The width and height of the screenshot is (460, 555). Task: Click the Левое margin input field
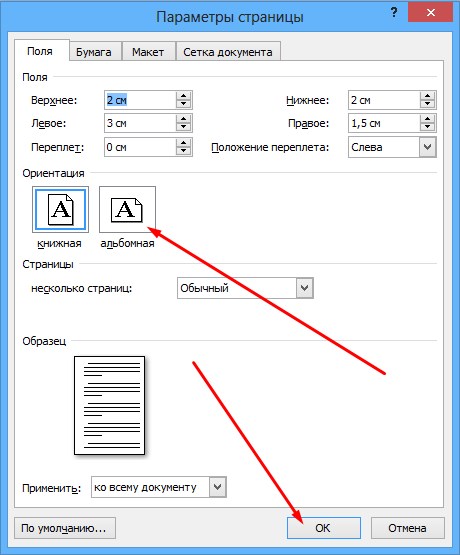(140, 123)
